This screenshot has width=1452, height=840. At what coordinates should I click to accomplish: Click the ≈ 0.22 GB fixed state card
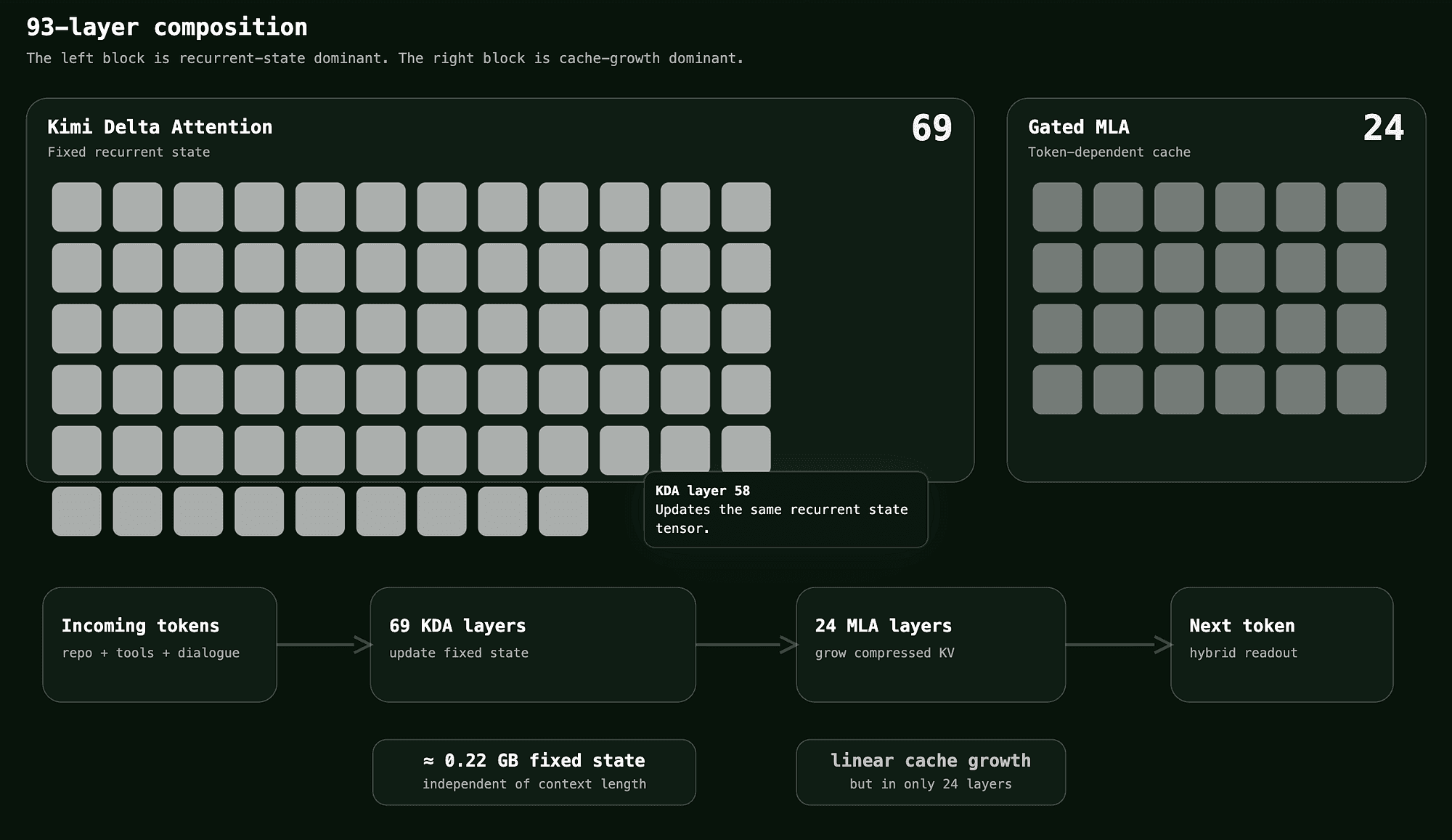click(x=534, y=772)
